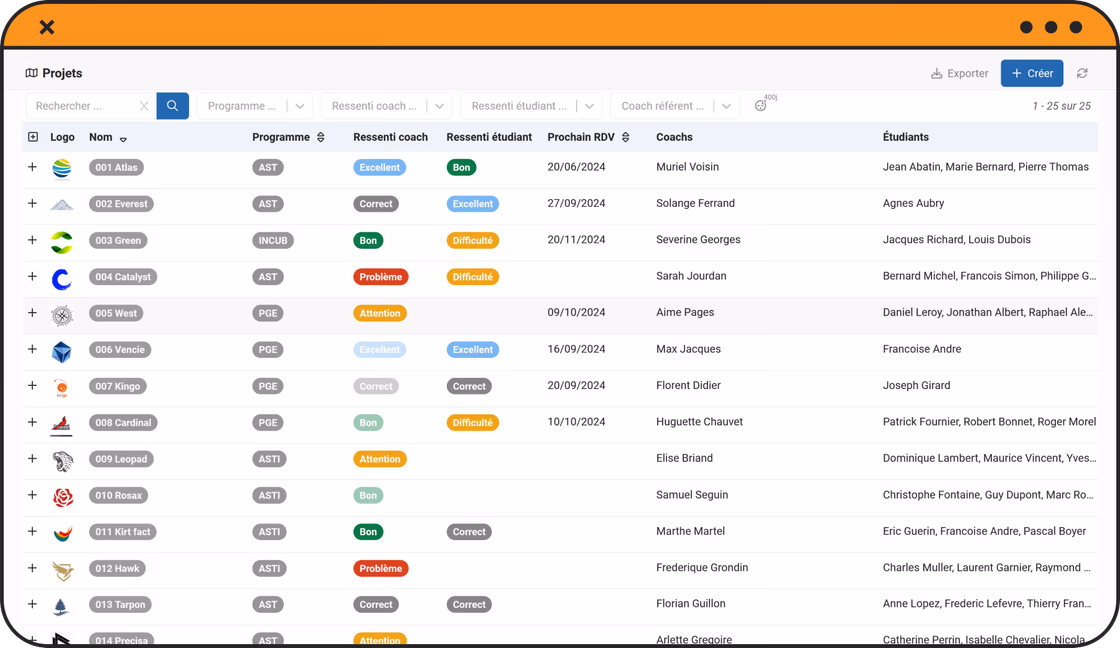
Task: Click the 007 Kingo logo
Action: coord(62,388)
